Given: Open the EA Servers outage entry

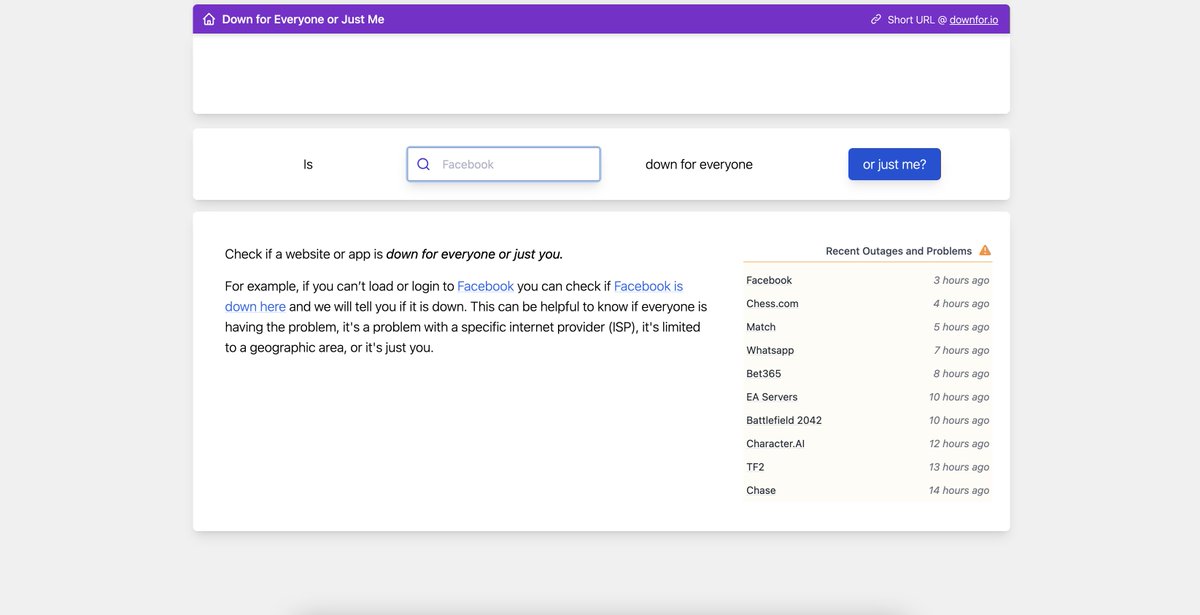Looking at the screenshot, I should [x=772, y=397].
